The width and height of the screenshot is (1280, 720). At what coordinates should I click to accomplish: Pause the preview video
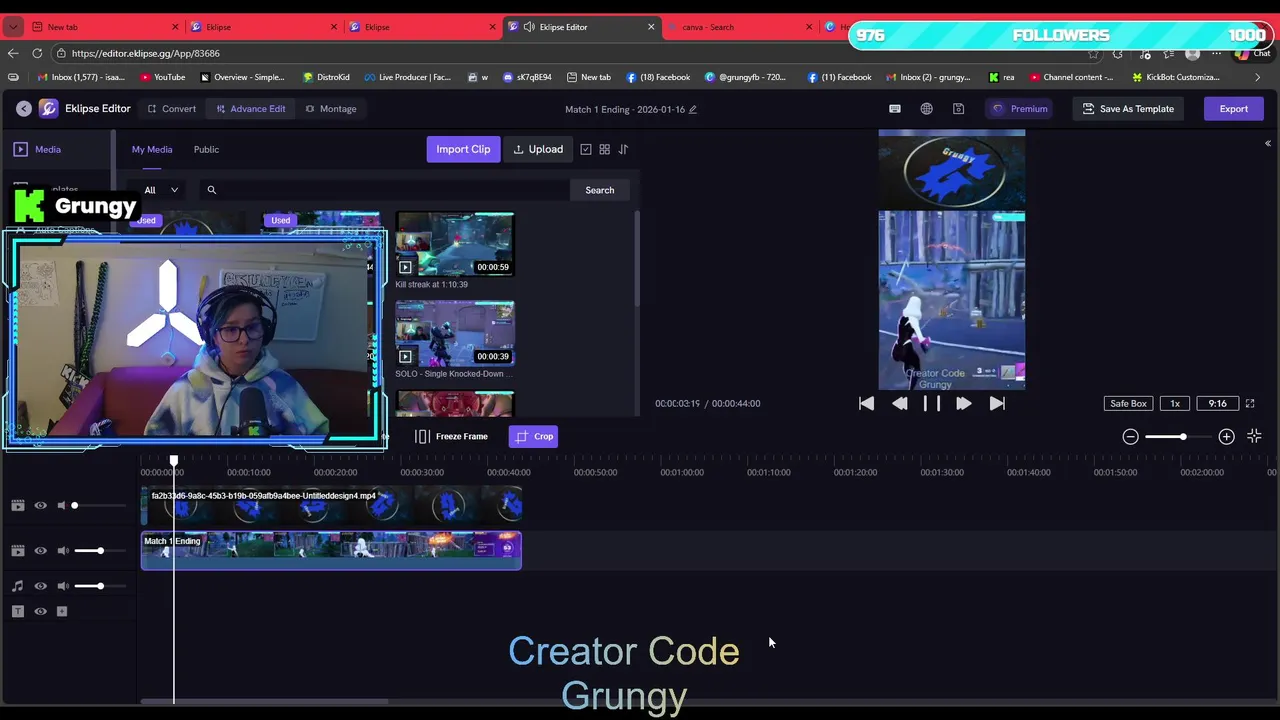(x=931, y=403)
